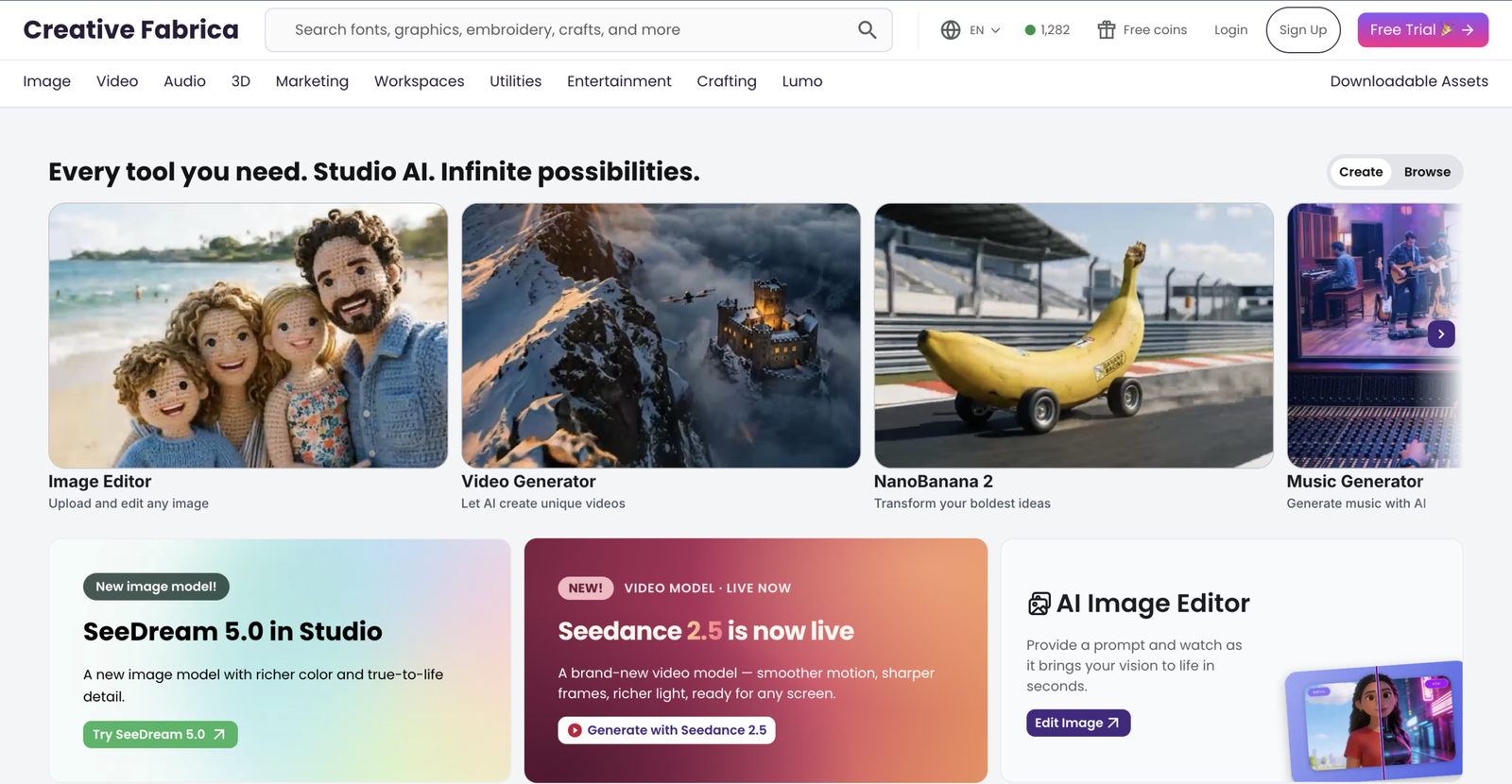Click the gift box Free coins icon
The image size is (1512, 784).
[x=1107, y=30]
